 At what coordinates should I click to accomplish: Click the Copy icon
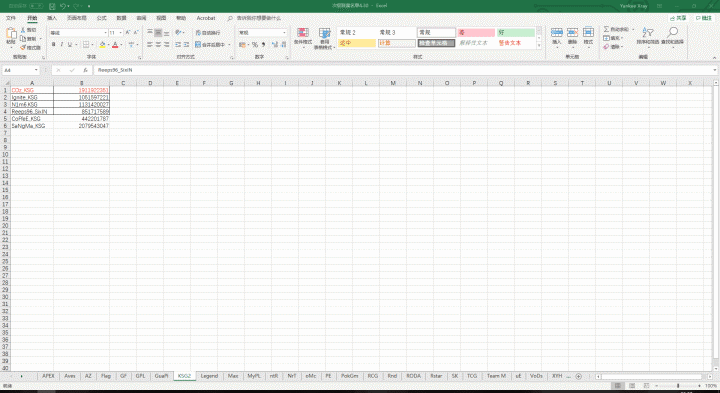pos(22,39)
